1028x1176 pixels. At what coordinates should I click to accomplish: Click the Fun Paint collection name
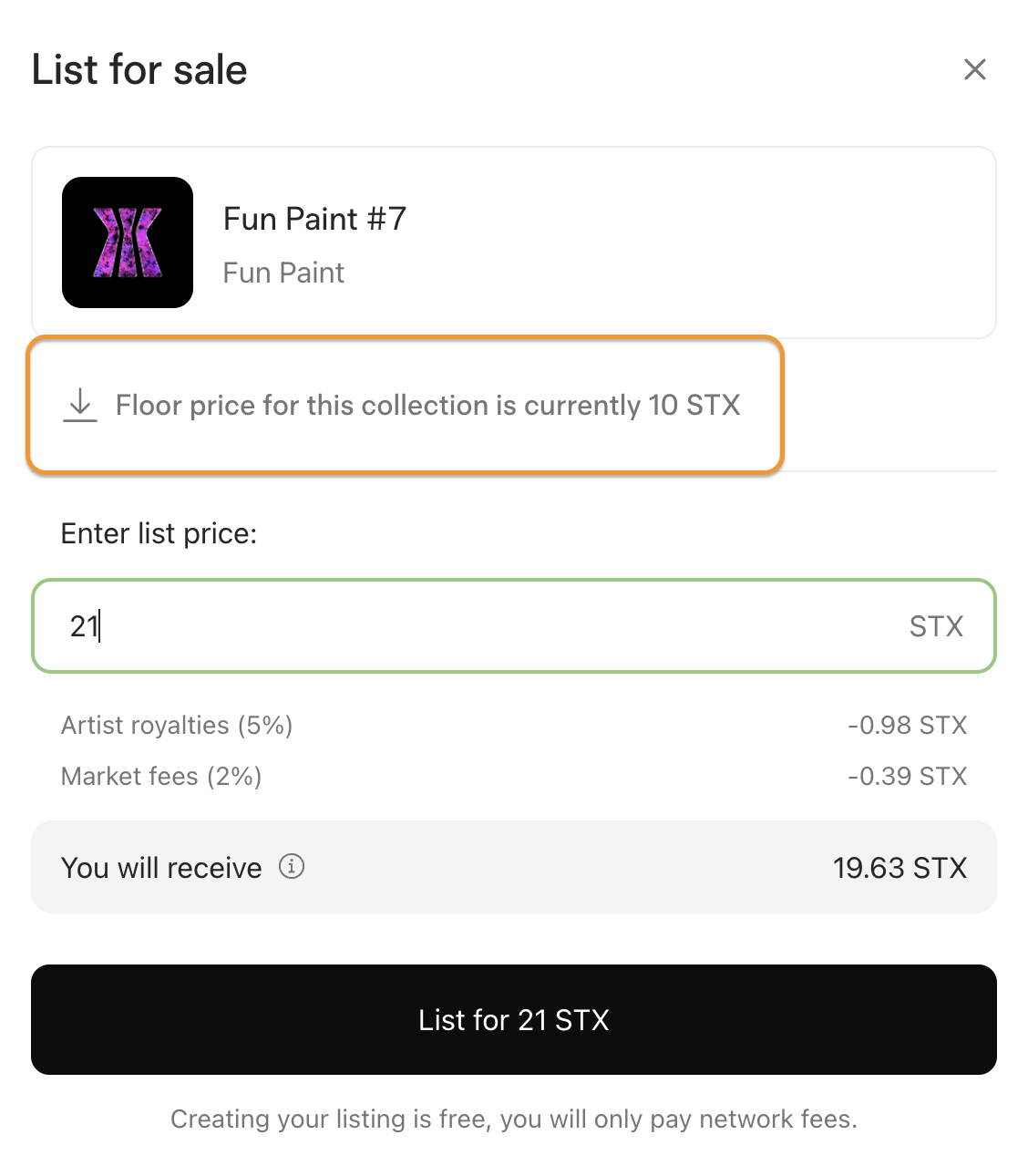pos(283,273)
